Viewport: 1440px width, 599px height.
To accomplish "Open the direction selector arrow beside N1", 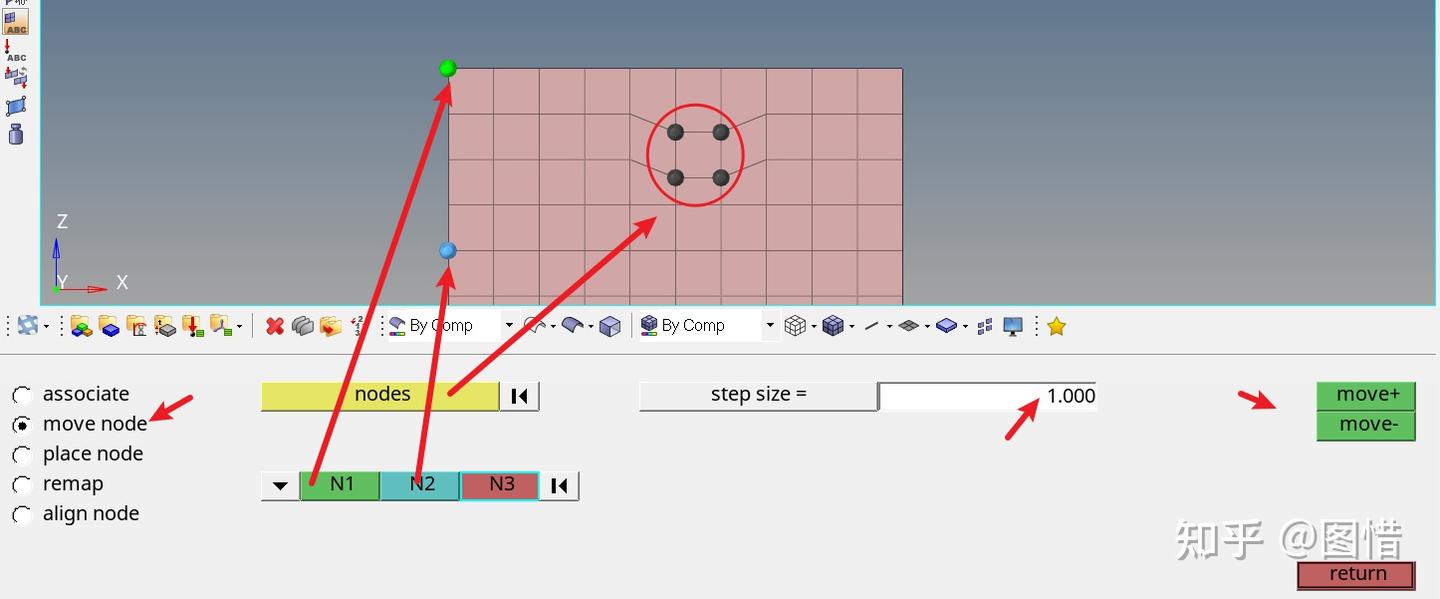I will pyautogui.click(x=280, y=486).
